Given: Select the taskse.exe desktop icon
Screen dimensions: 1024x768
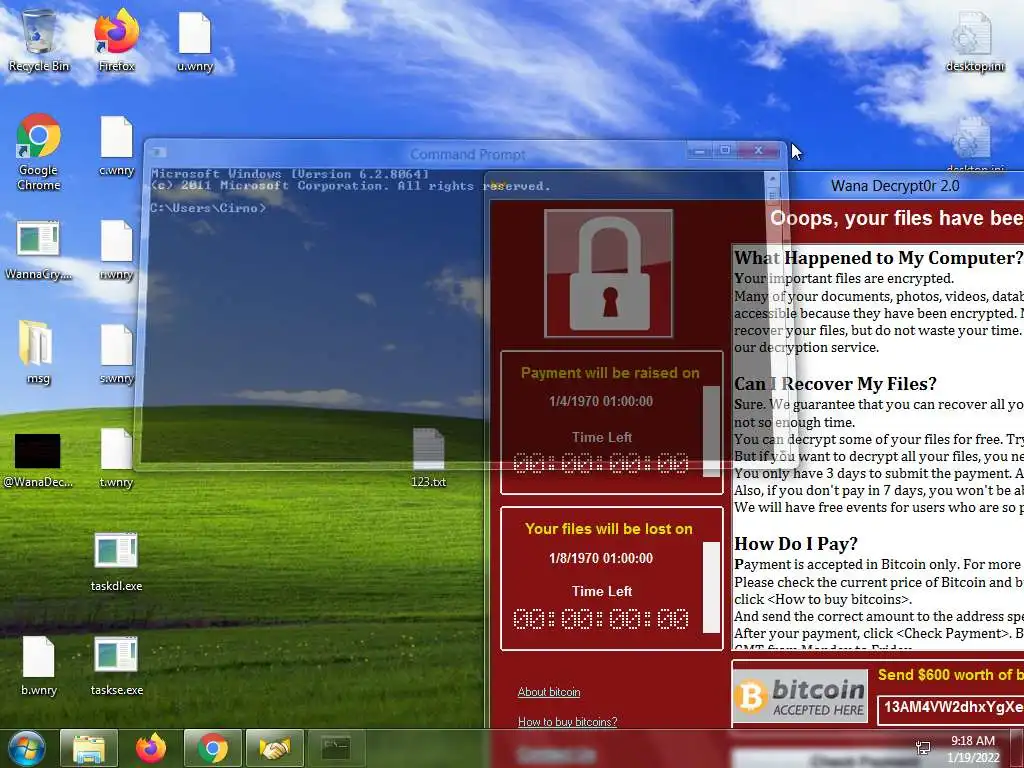Looking at the screenshot, I should click(x=116, y=665).
